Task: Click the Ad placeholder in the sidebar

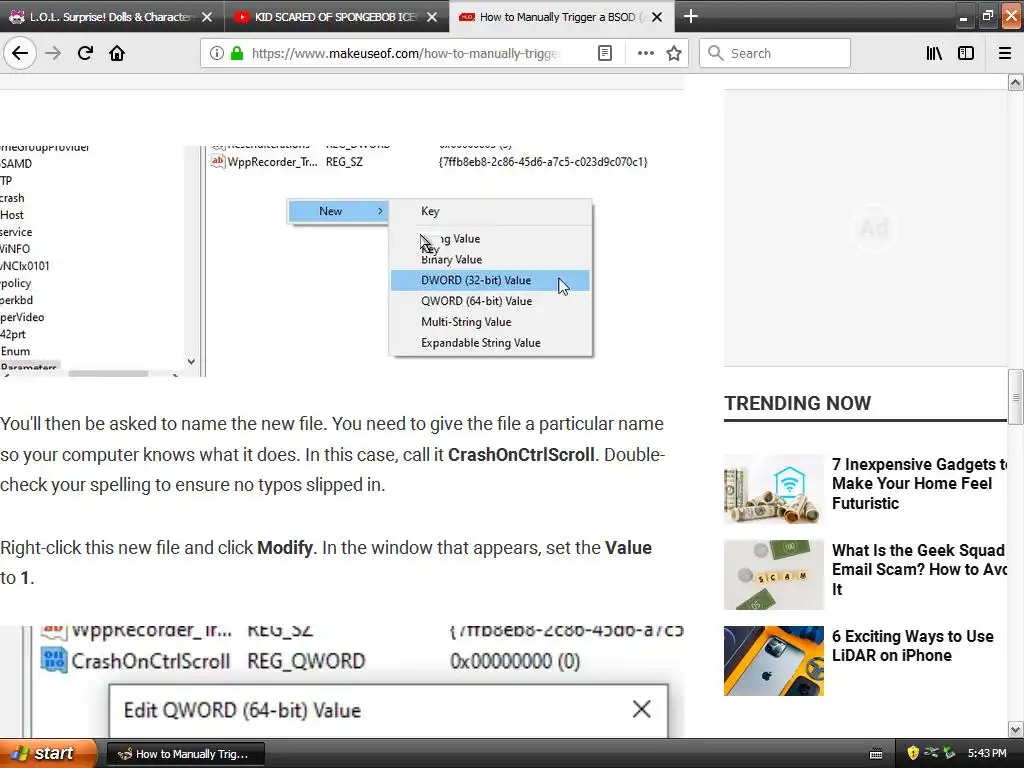Action: coord(874,227)
